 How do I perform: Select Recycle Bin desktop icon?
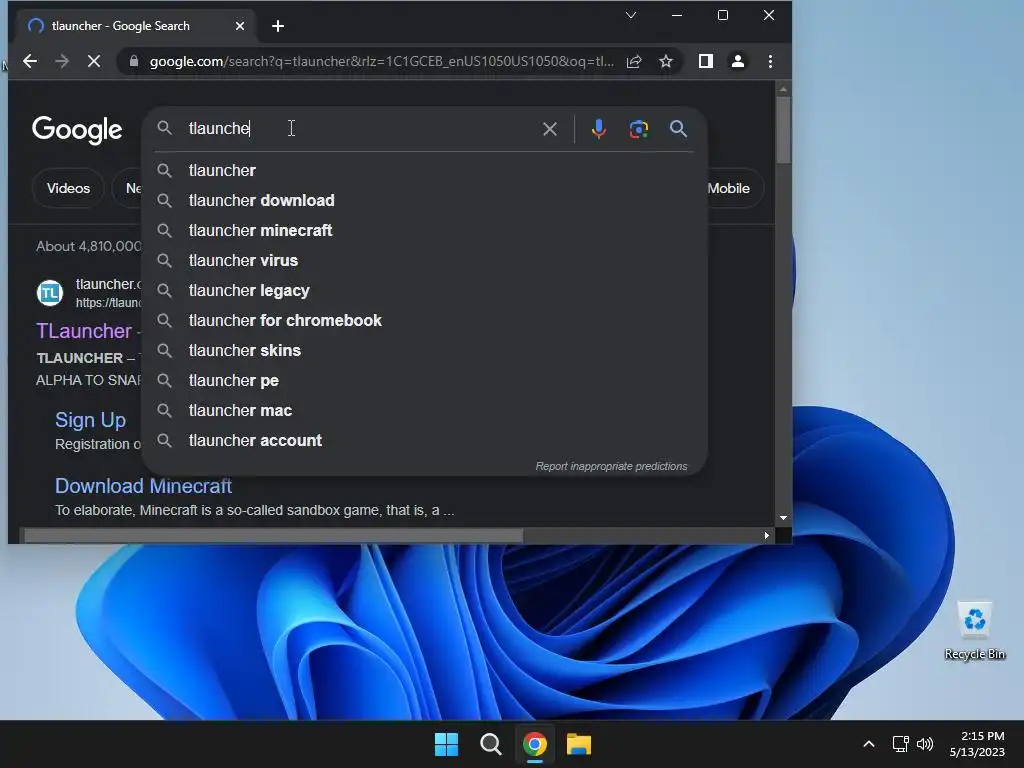974,632
